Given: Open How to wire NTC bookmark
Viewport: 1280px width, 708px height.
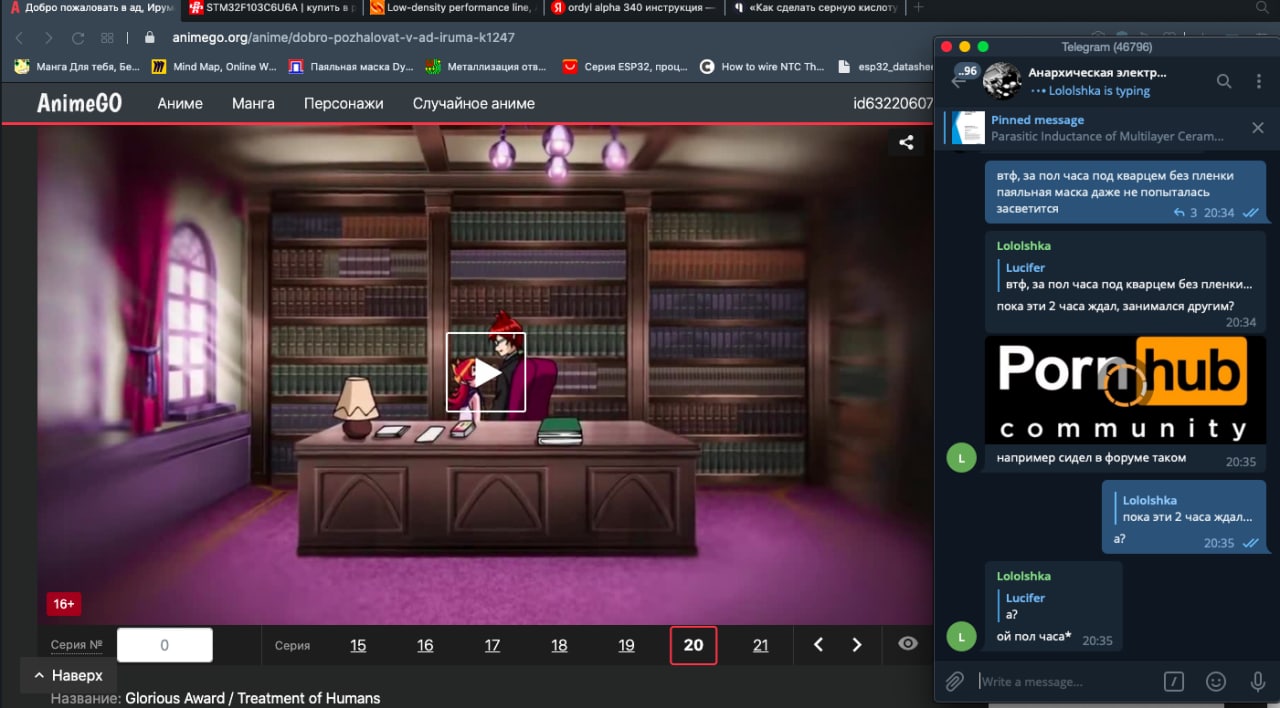Looking at the screenshot, I should [762, 67].
